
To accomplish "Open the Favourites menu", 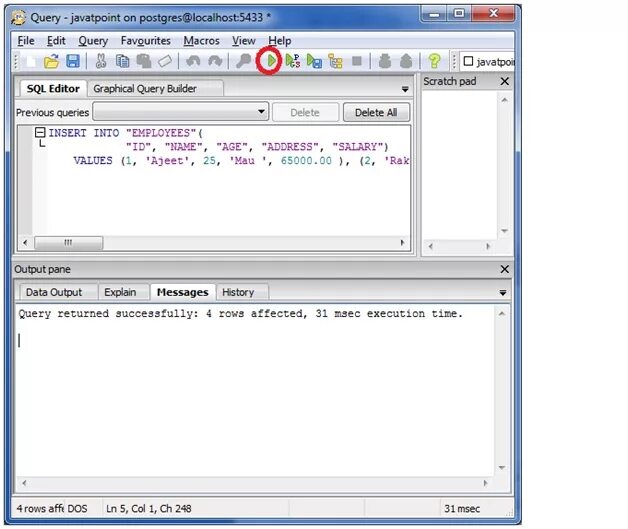I will (146, 41).
